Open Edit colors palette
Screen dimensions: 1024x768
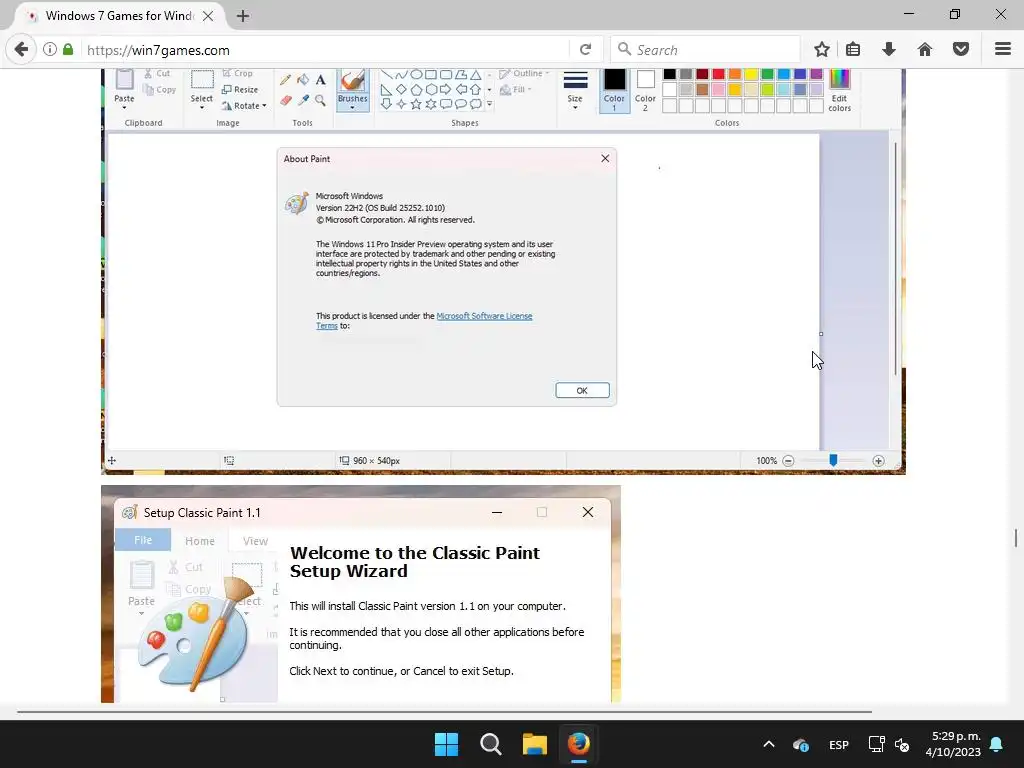[839, 90]
